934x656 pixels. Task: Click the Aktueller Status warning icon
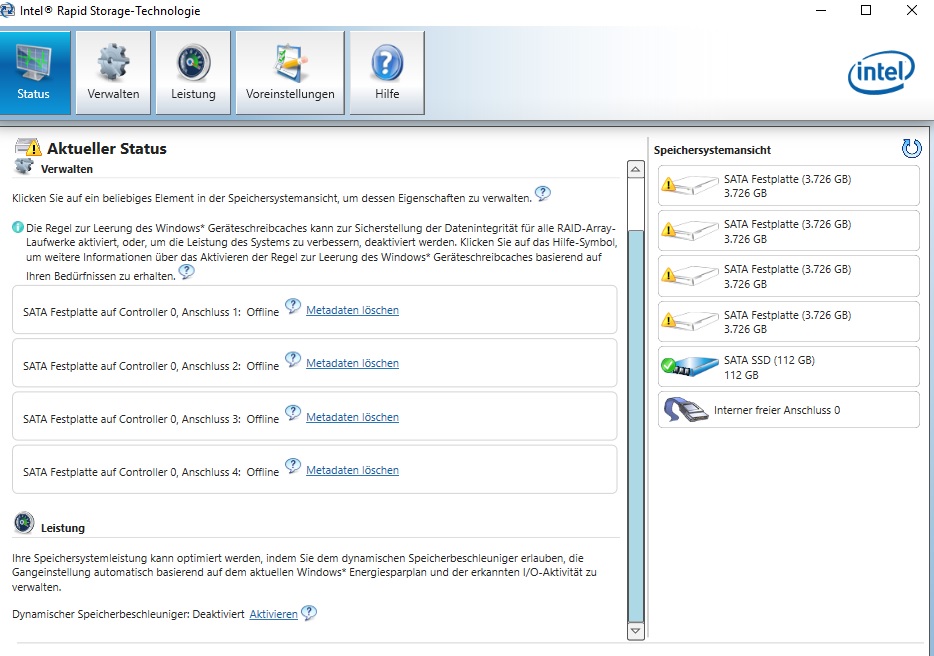pos(28,147)
